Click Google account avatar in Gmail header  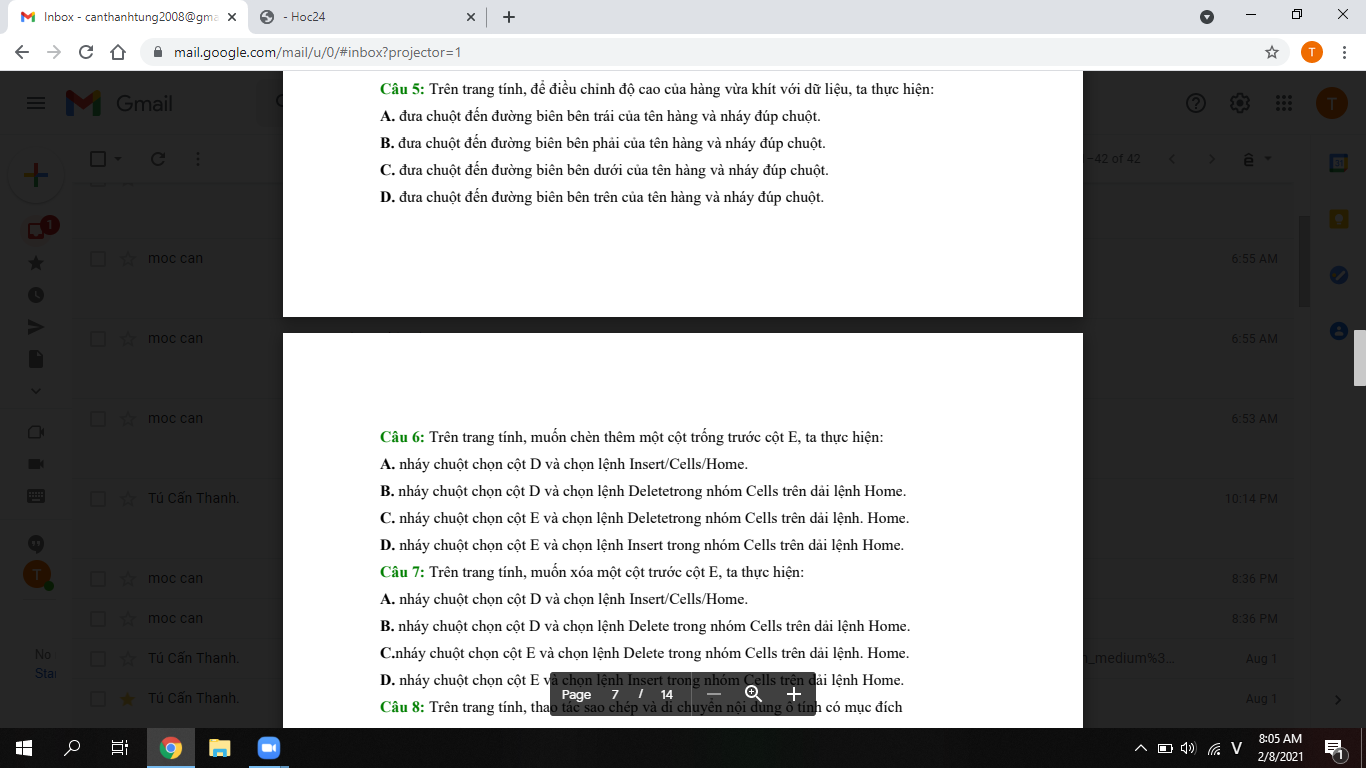[x=1331, y=103]
